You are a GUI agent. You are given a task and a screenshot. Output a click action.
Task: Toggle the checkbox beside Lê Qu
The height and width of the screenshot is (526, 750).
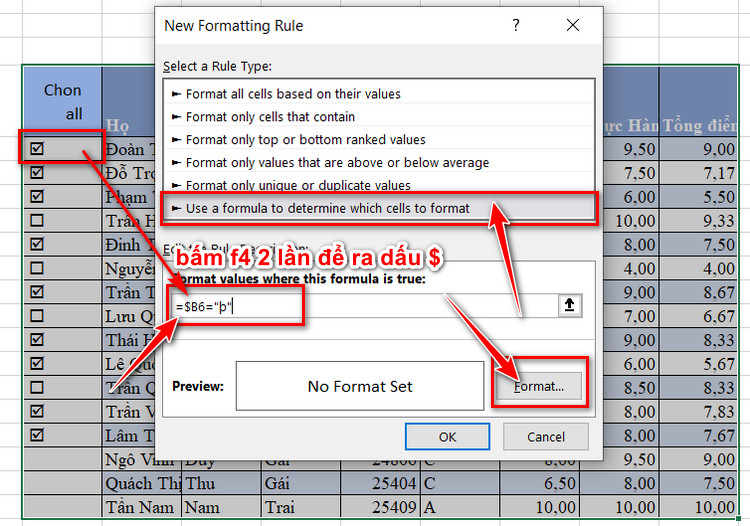click(37, 363)
